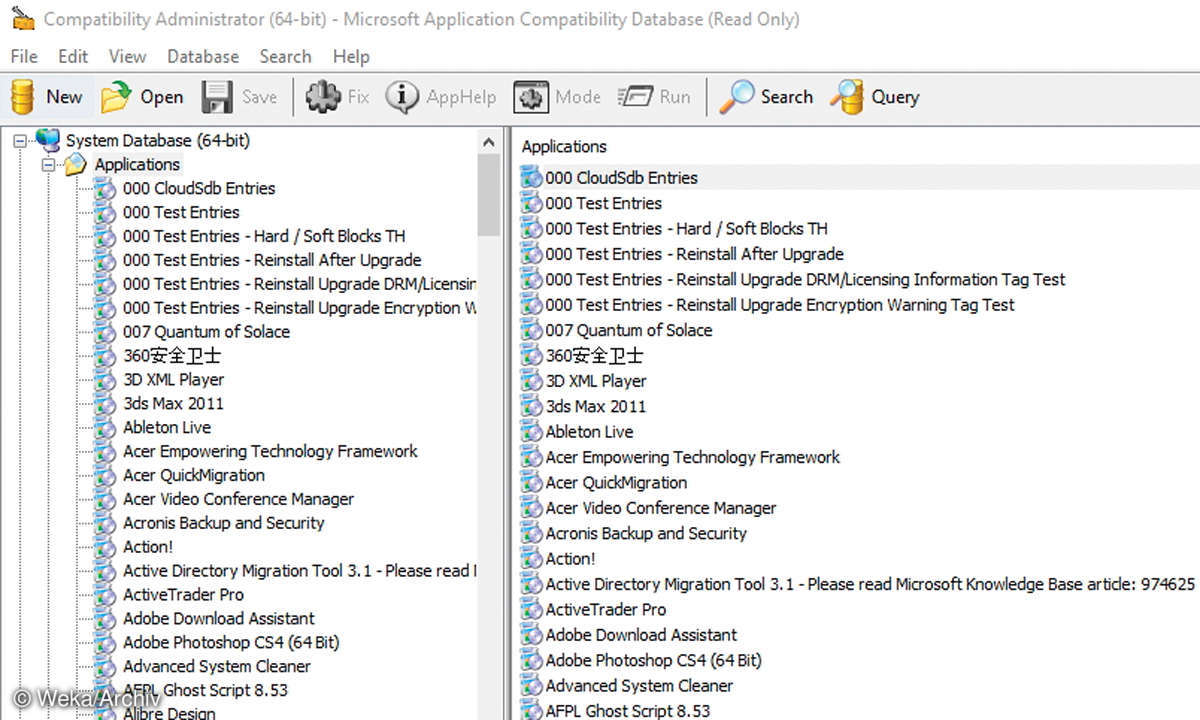Click icon beside Action! in tree
The width and height of the screenshot is (1200, 720).
[x=105, y=547]
